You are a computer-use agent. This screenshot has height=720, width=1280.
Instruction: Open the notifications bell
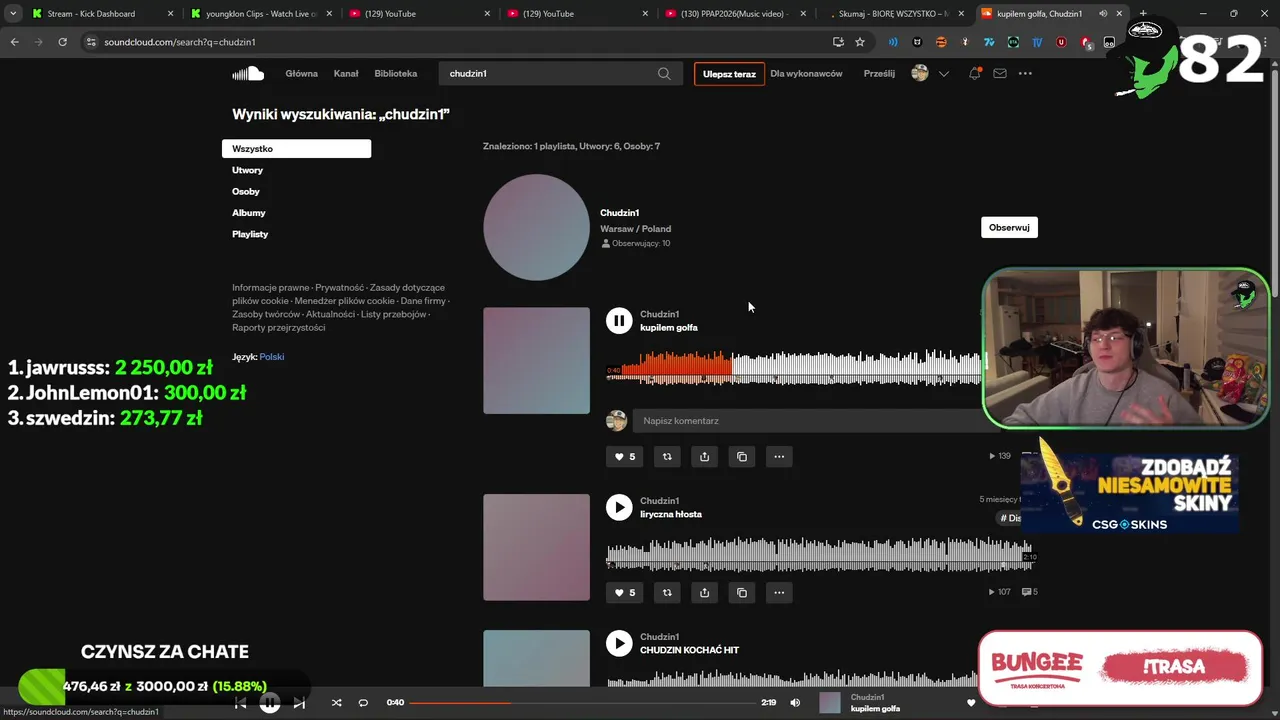[974, 73]
